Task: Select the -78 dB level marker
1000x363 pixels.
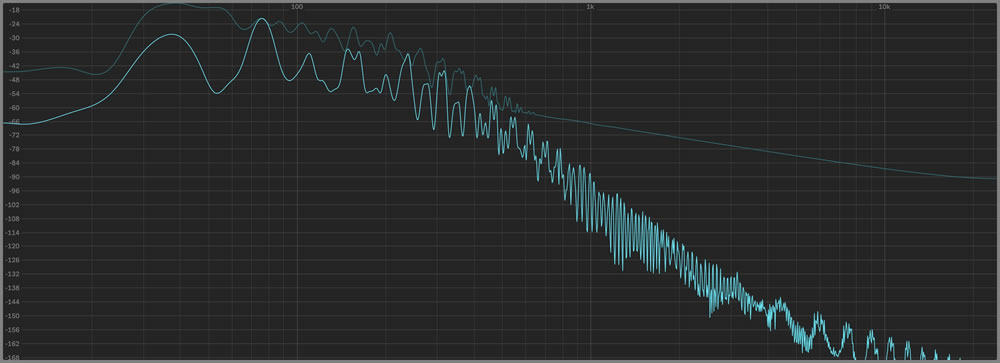Action: point(14,149)
